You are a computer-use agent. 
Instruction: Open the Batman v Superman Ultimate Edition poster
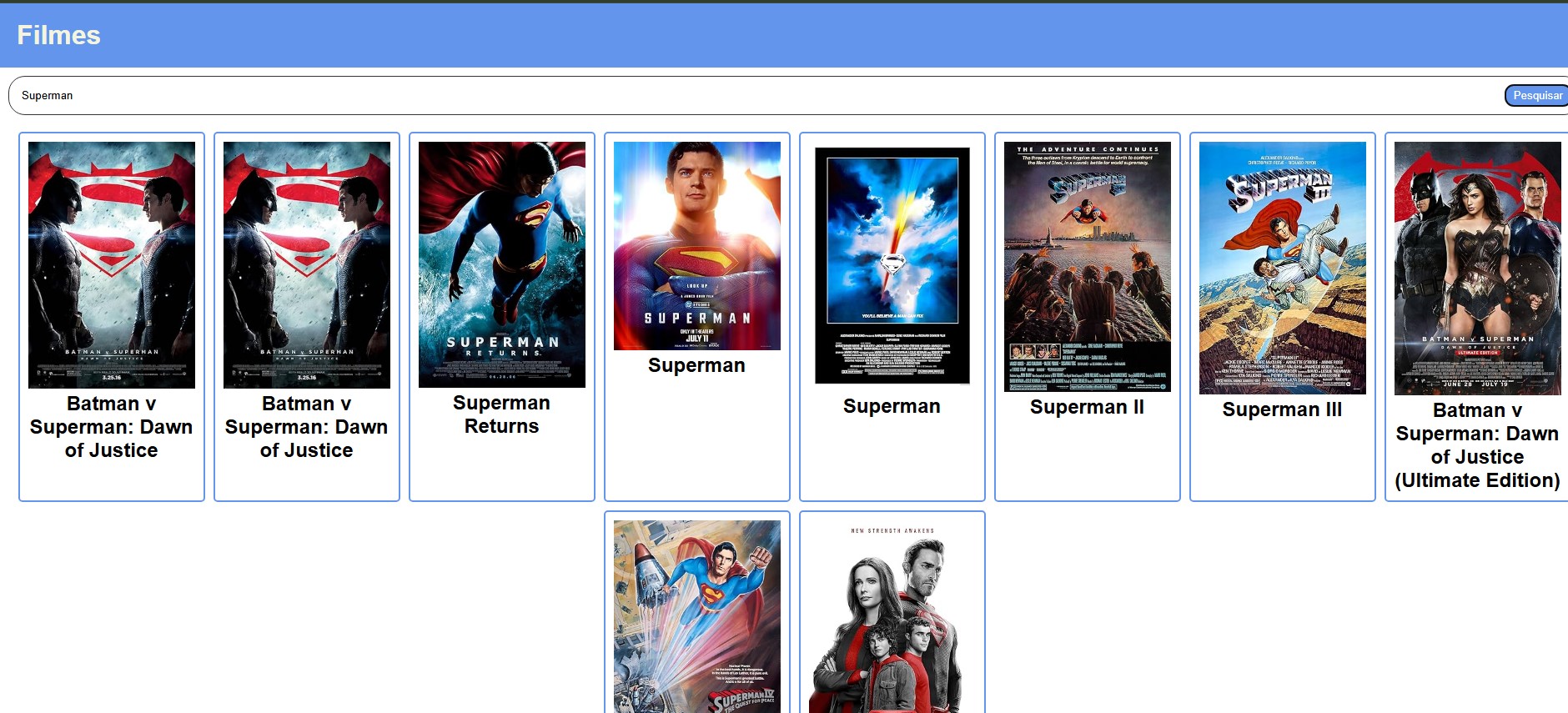[1477, 268]
